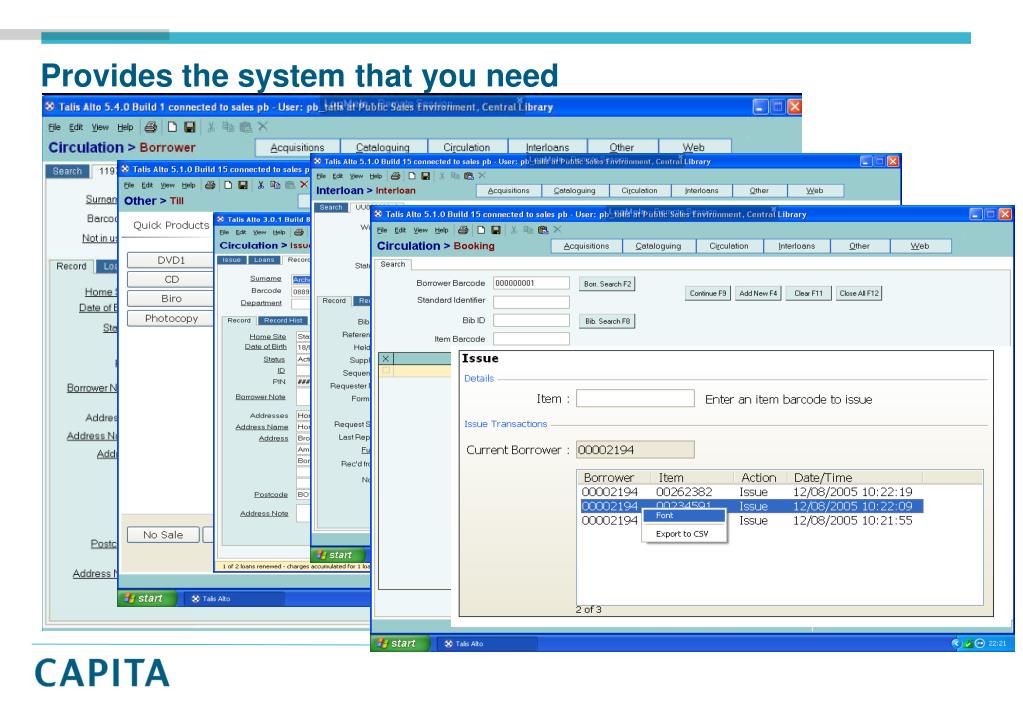Click Clear F11 button
1023x708 pixels.
pos(808,294)
